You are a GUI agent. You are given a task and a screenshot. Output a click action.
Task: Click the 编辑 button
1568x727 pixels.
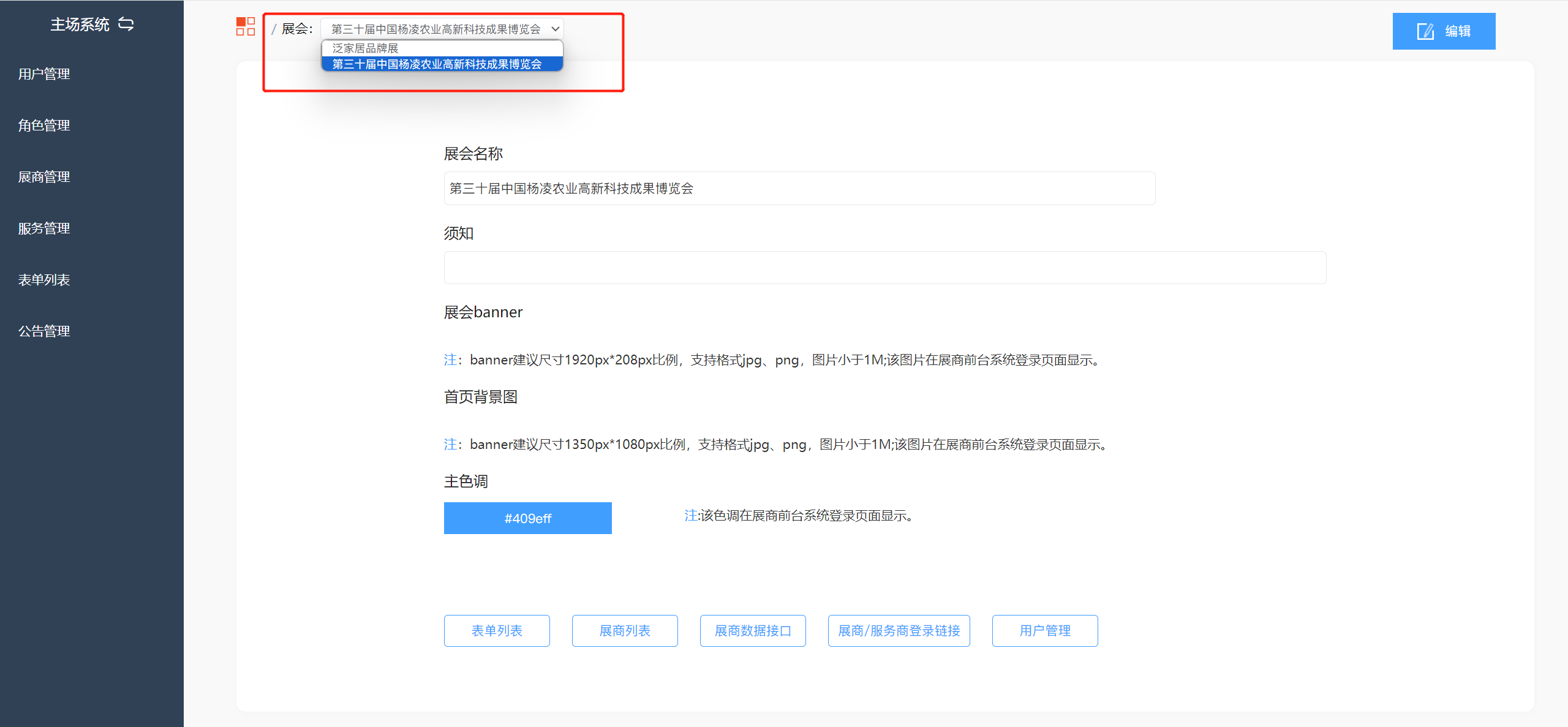(x=1444, y=31)
